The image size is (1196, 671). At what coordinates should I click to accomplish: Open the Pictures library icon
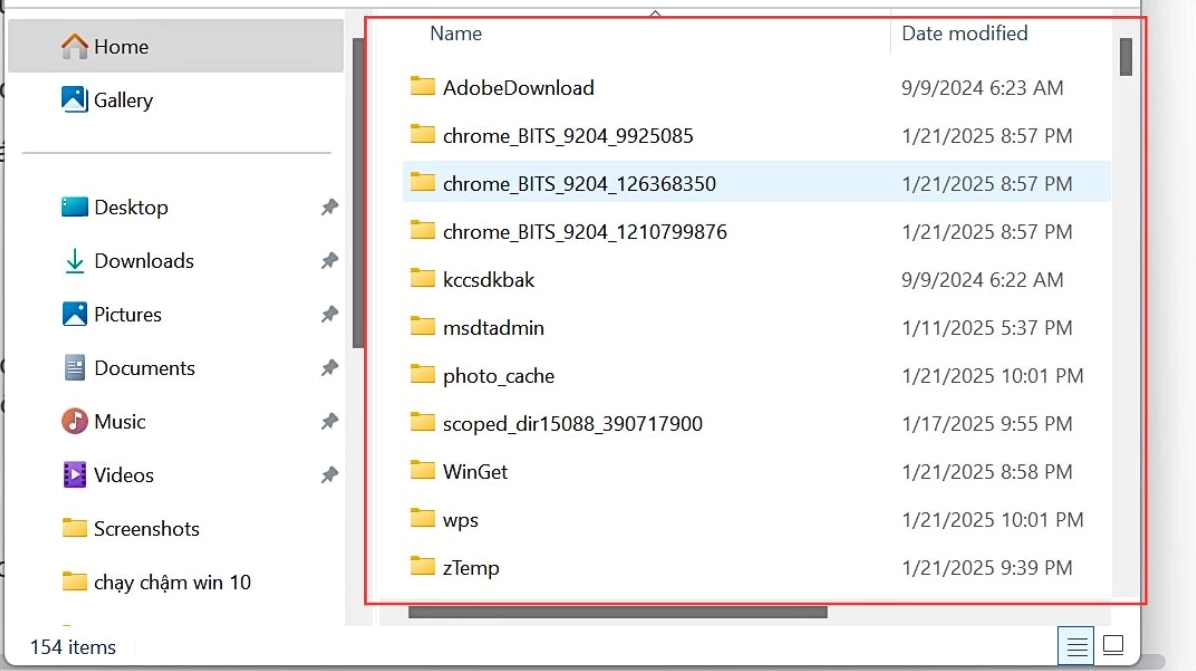74,315
